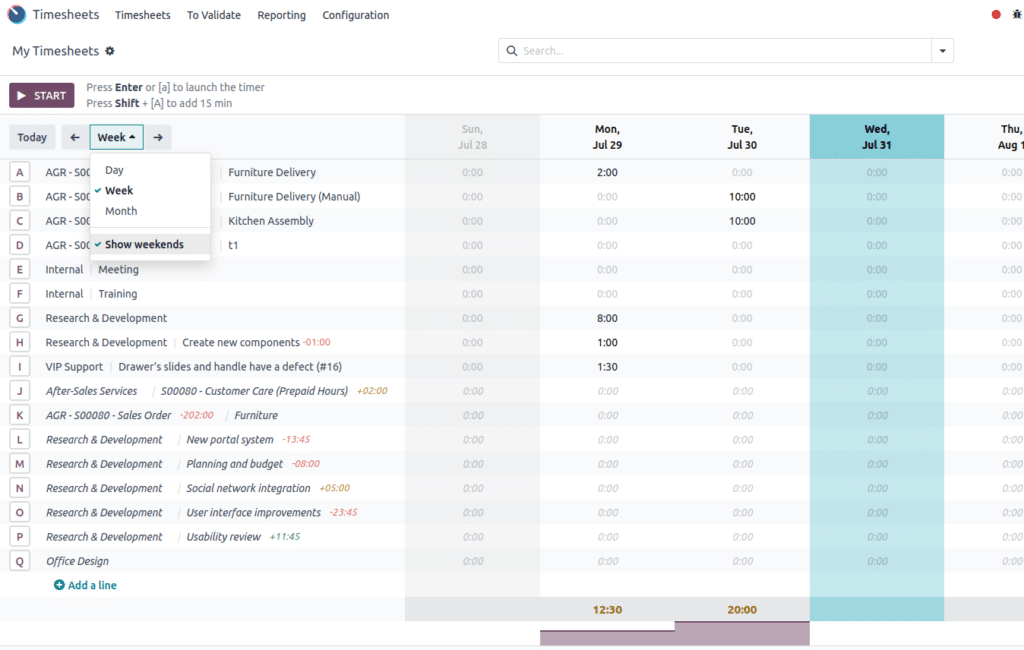Open the To Validate menu
The image size is (1024, 650).
point(214,15)
